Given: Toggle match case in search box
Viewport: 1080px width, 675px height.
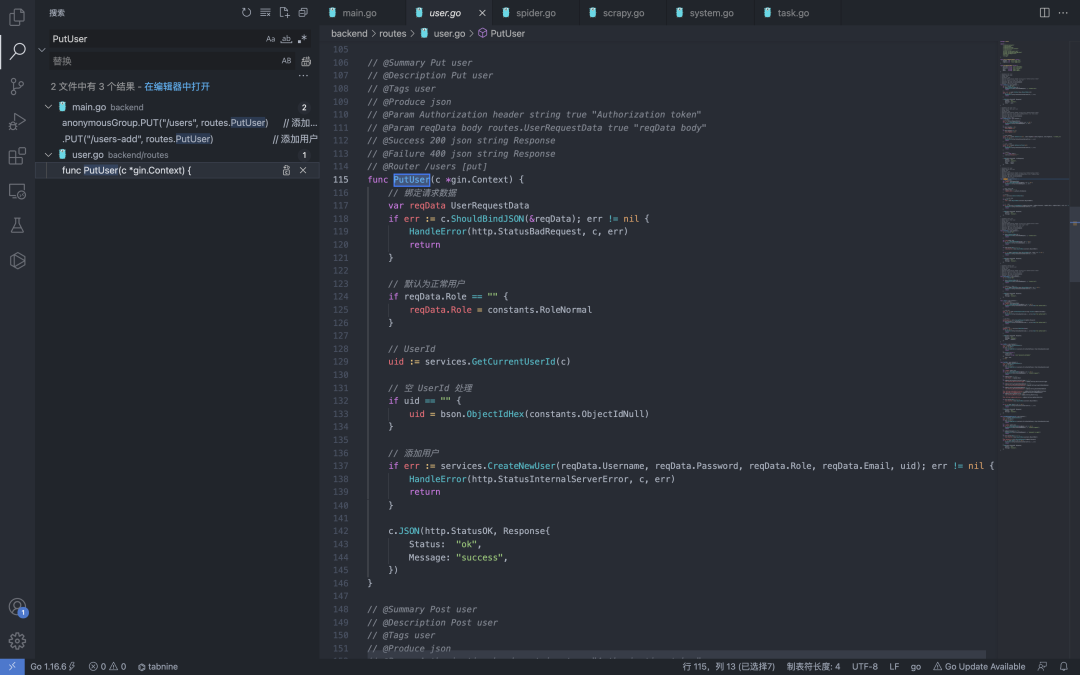Looking at the screenshot, I should tap(270, 39).
